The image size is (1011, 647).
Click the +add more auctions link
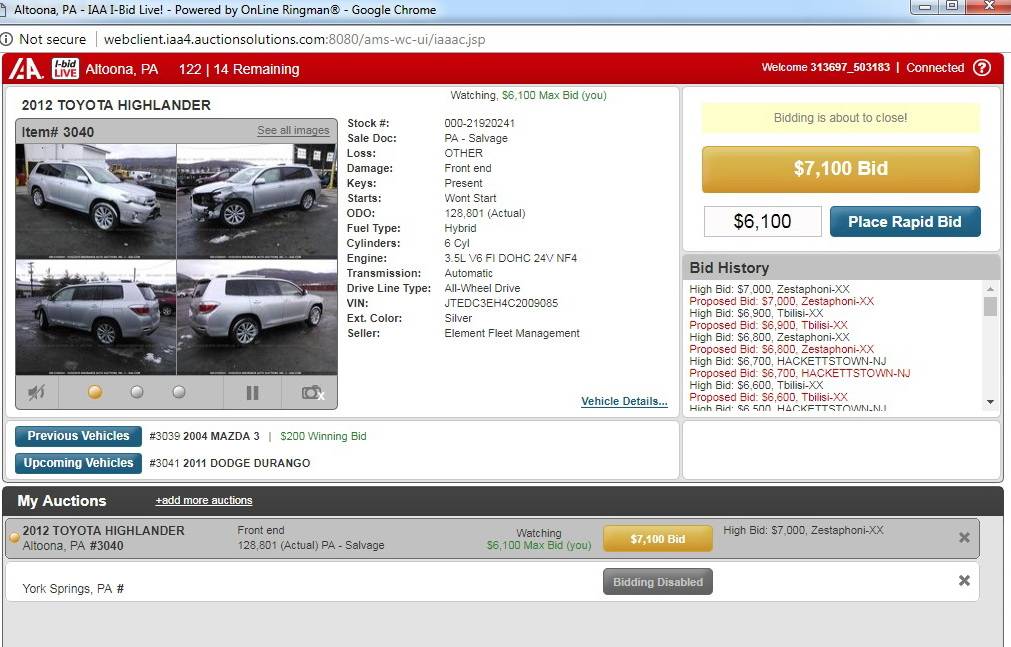(x=204, y=500)
